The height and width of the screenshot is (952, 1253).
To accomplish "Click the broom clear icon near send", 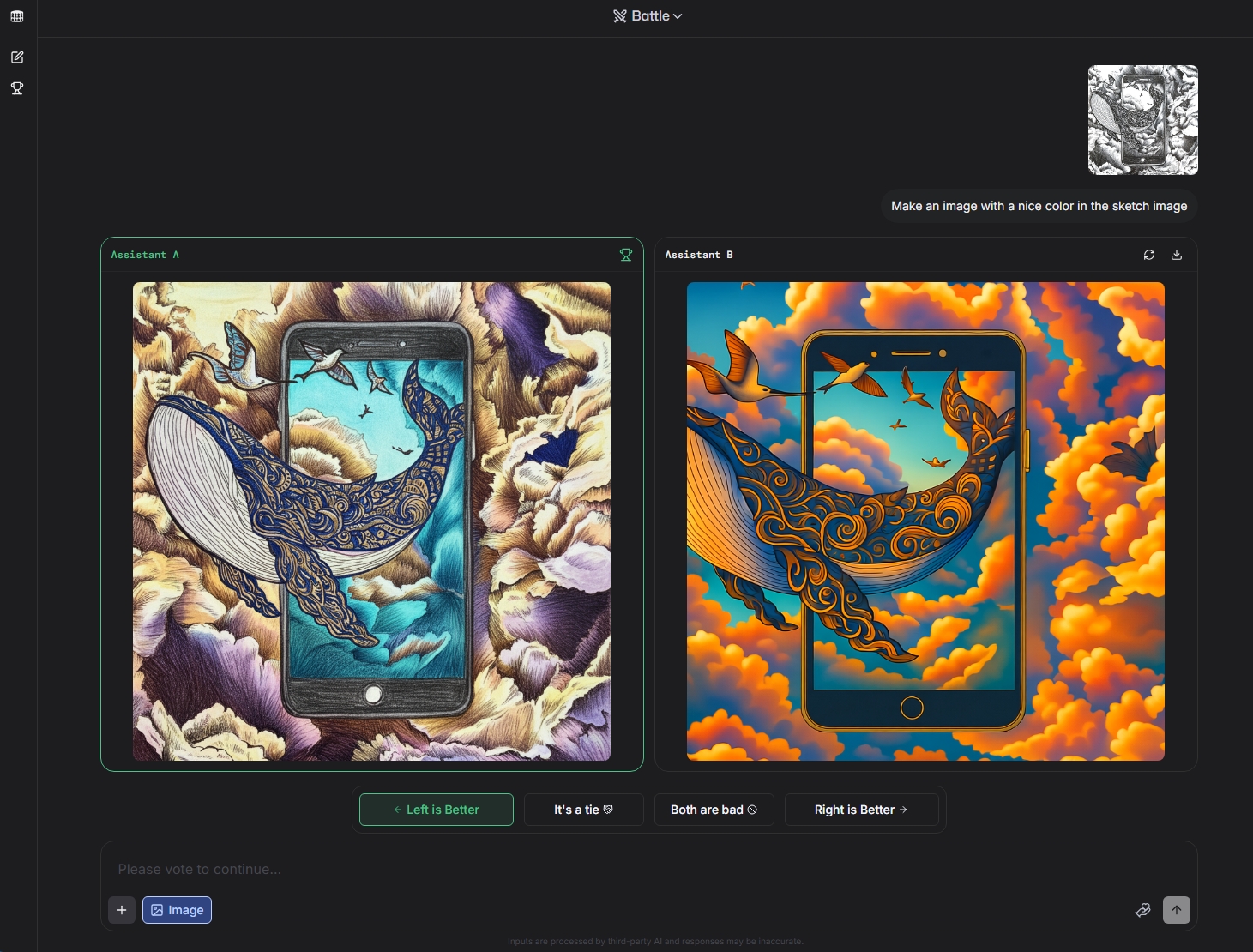I will [x=1142, y=910].
